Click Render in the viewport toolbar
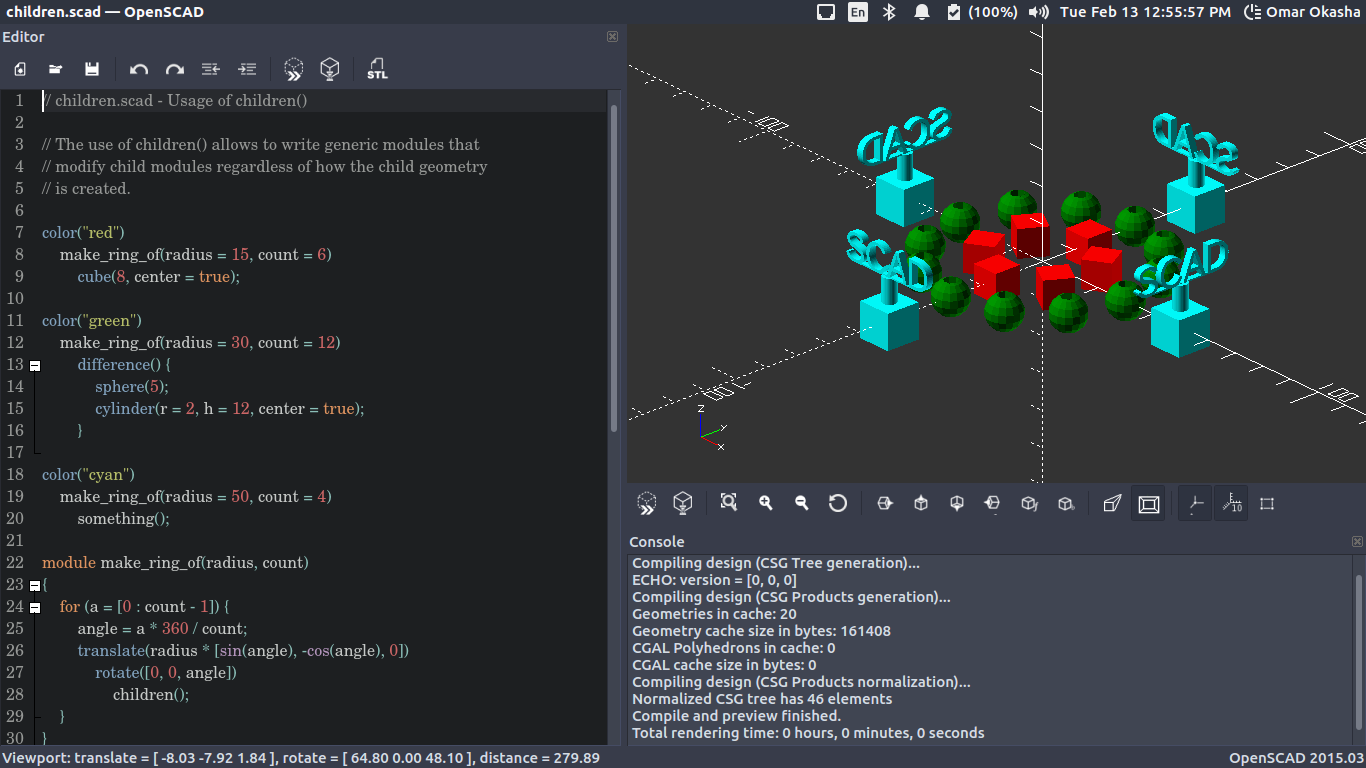This screenshot has width=1366, height=768. (x=683, y=503)
